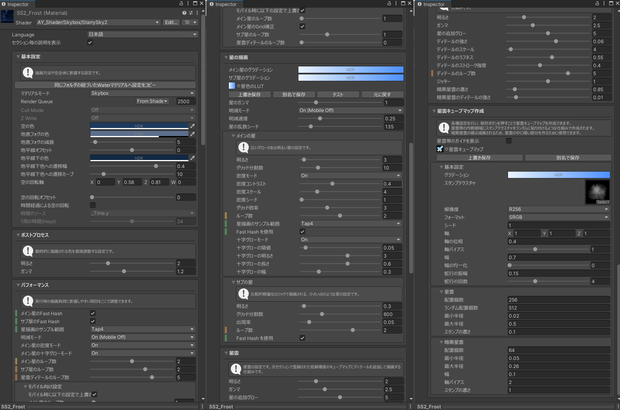
Task: Open the Shader dropdown AY_Shader/Skybox/StarrySky2
Action: coord(98,23)
